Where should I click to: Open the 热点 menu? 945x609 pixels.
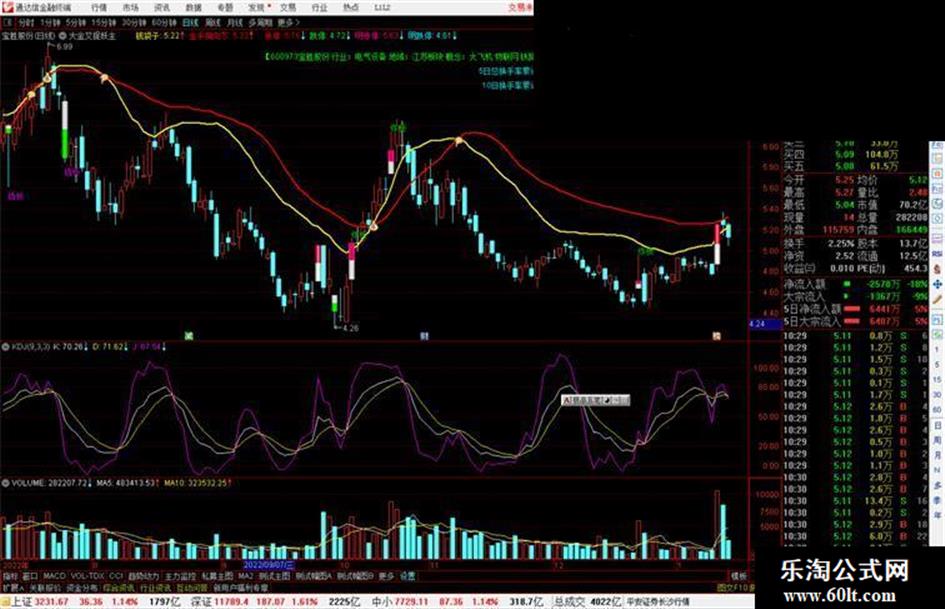point(351,8)
